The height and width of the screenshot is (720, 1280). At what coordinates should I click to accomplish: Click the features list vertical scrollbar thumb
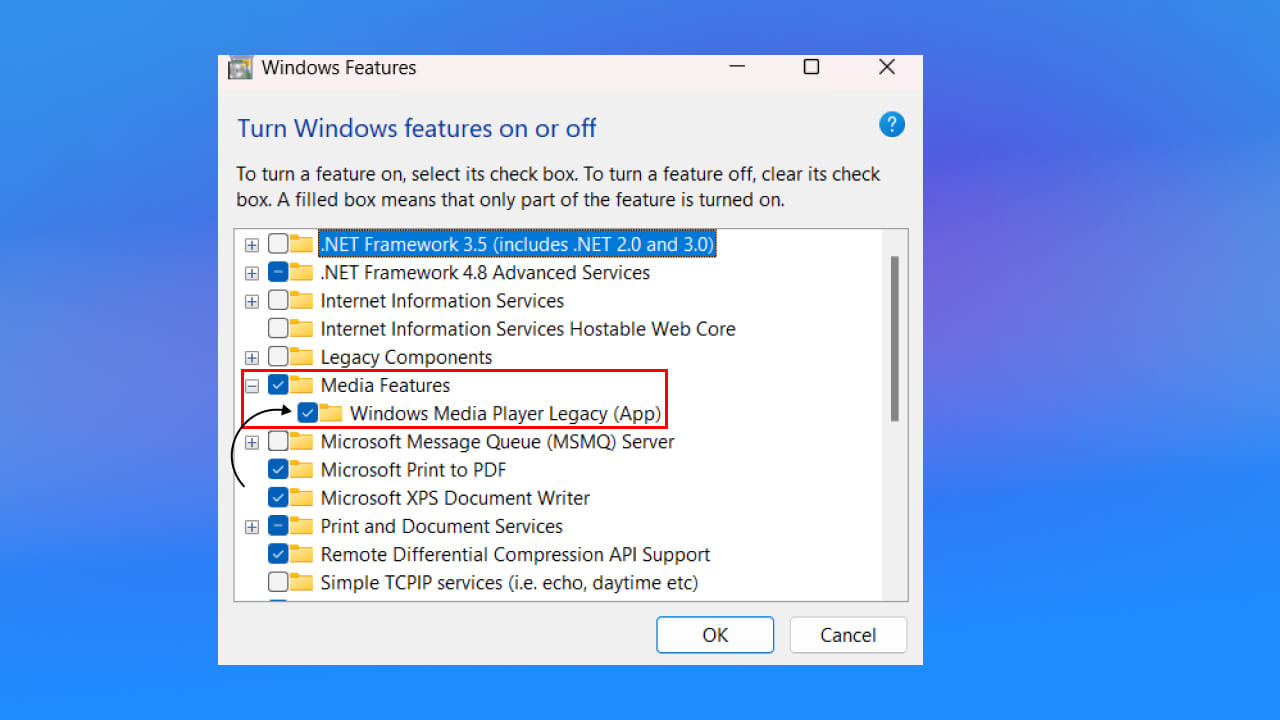[x=894, y=338]
